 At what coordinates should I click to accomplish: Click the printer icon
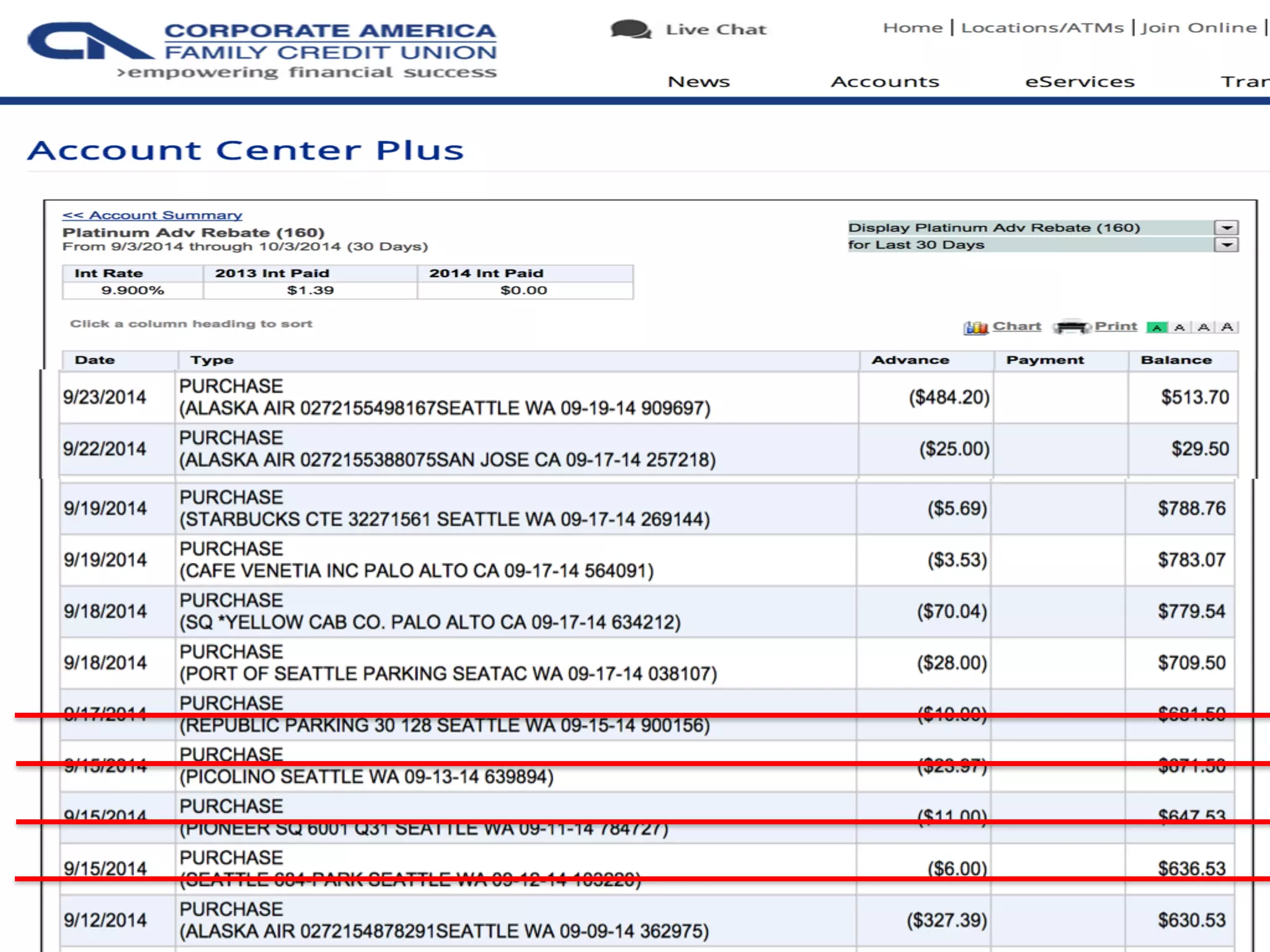pos(1072,327)
